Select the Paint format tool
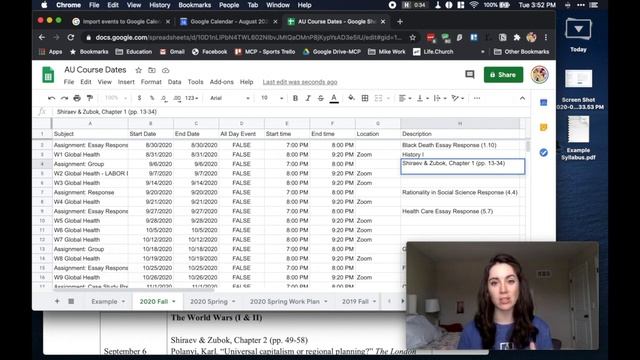640x360 pixels. pos(90,98)
